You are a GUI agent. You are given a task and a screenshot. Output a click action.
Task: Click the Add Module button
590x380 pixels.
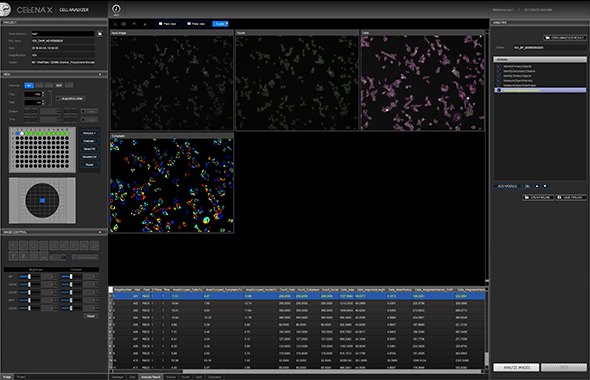[x=508, y=186]
